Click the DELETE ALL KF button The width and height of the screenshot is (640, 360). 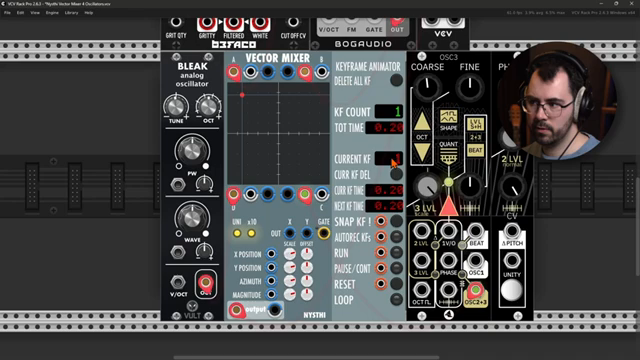coord(396,80)
